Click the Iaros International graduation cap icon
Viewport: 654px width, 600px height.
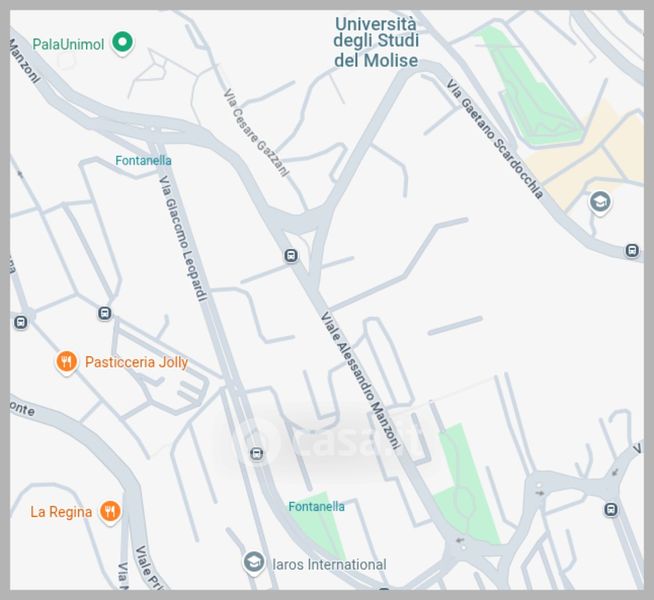coord(254,562)
